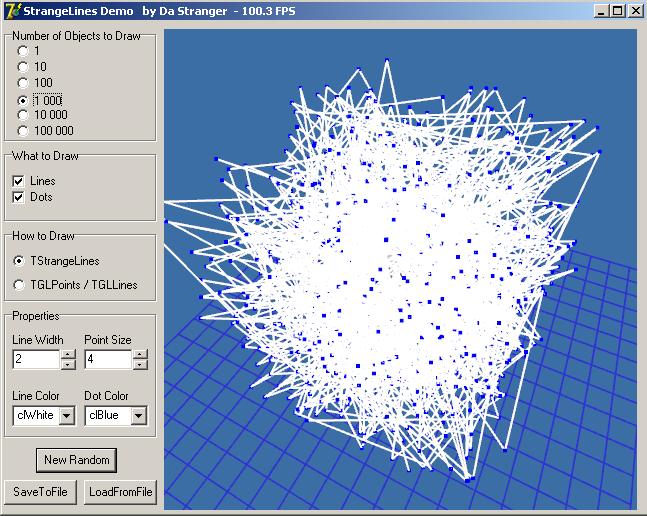Screen dimensions: 647x516
Task: Open the Dot Color dropdown arrow
Action: (x=139, y=416)
